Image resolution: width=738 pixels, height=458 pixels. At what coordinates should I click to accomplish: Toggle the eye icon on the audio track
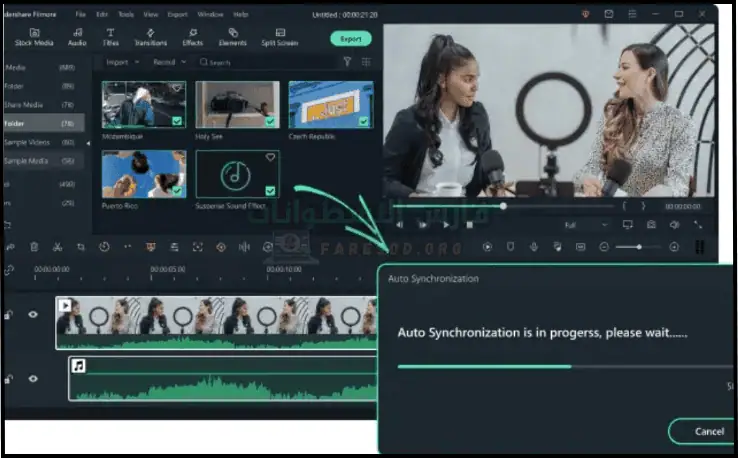(33, 379)
